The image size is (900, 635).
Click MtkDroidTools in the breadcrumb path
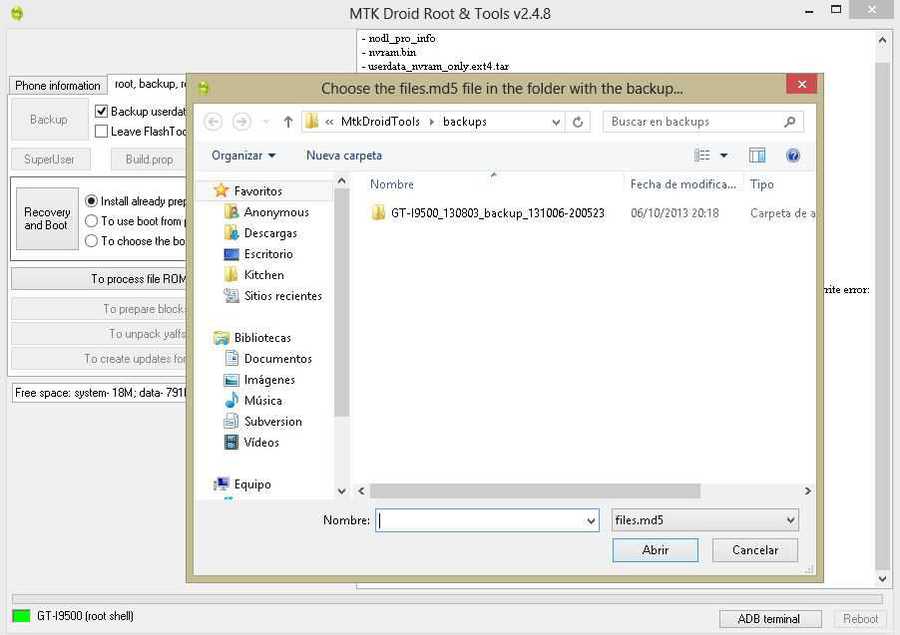click(x=380, y=122)
